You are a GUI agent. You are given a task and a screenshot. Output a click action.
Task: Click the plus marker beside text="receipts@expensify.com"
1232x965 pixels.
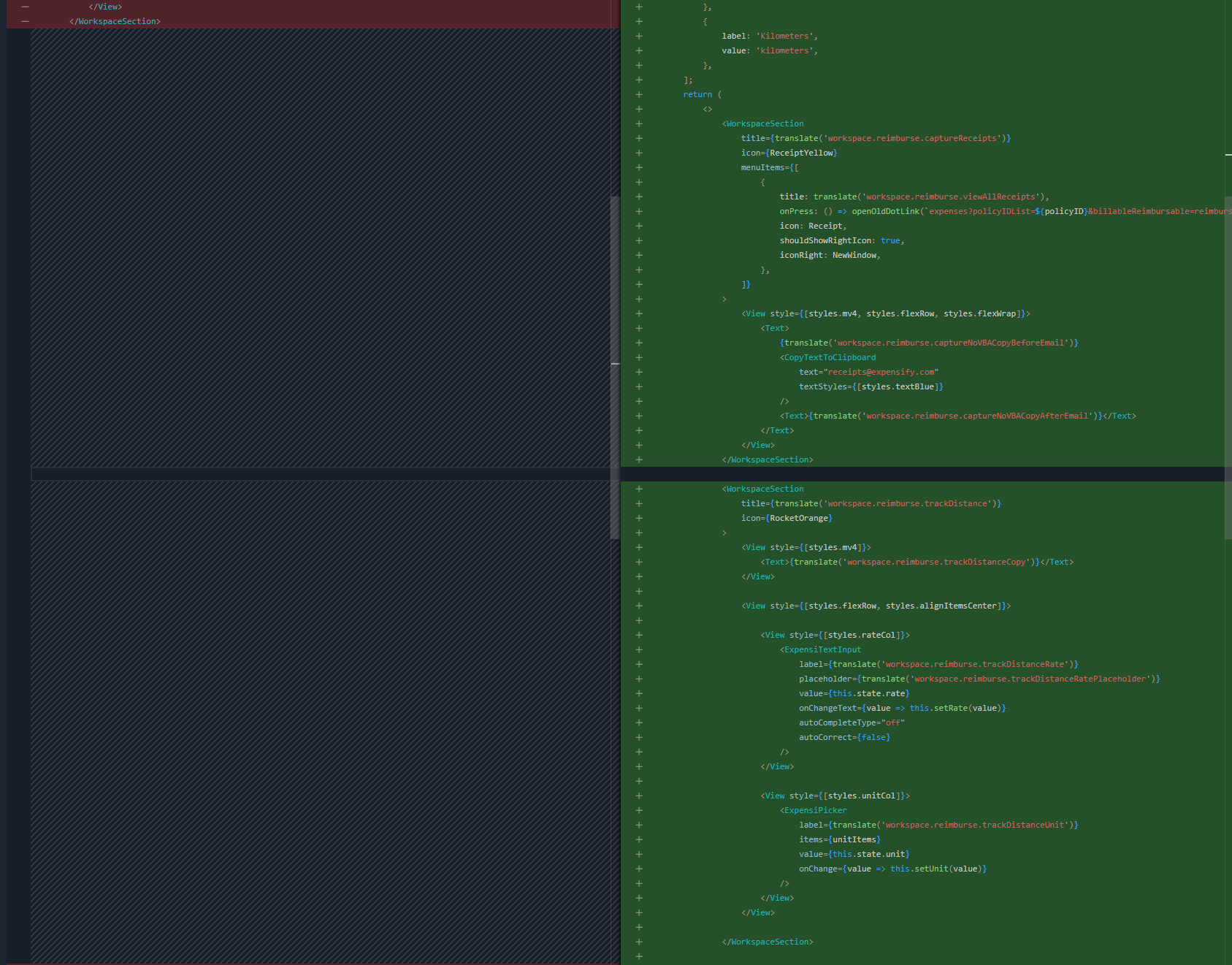[x=639, y=372]
